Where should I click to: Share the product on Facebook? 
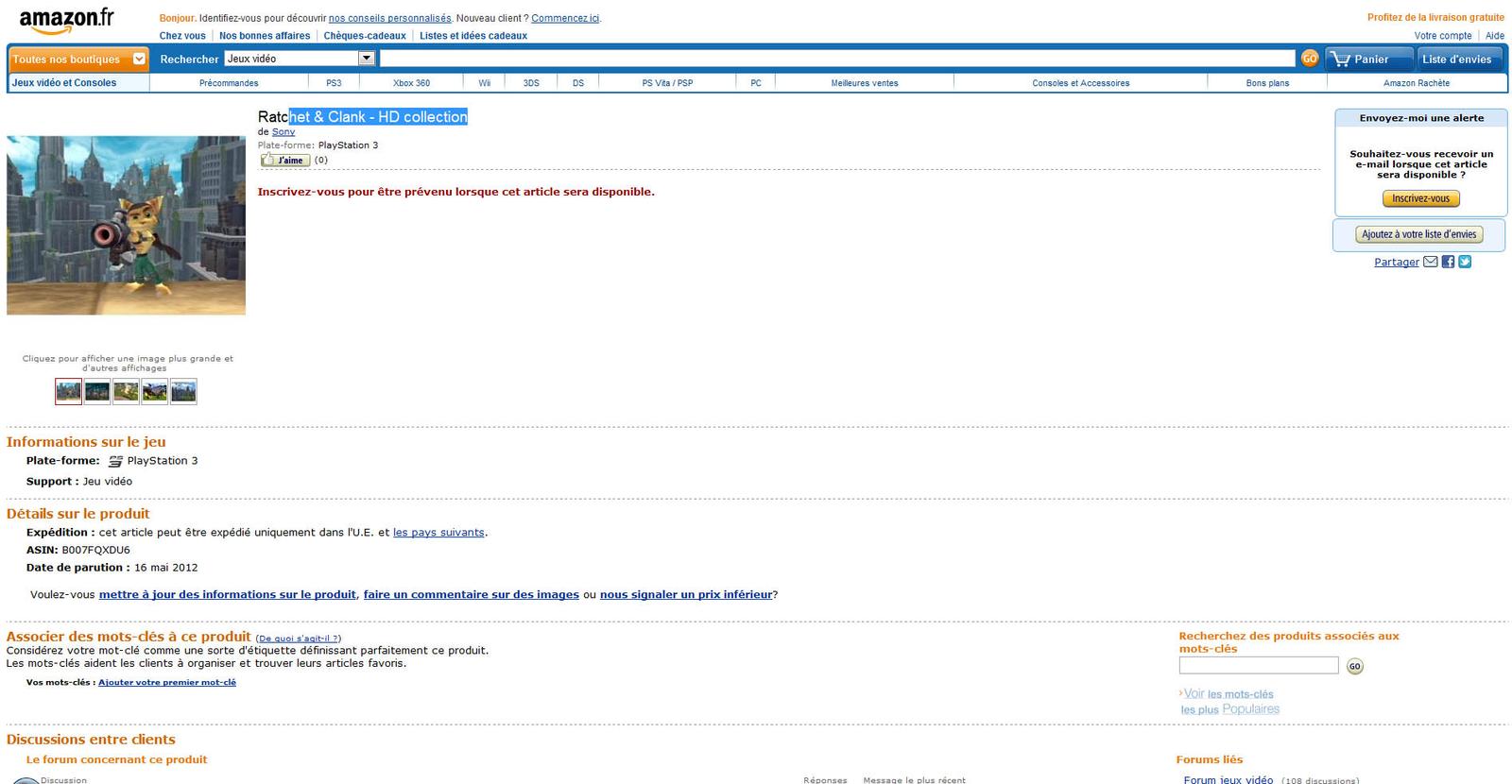(1448, 262)
